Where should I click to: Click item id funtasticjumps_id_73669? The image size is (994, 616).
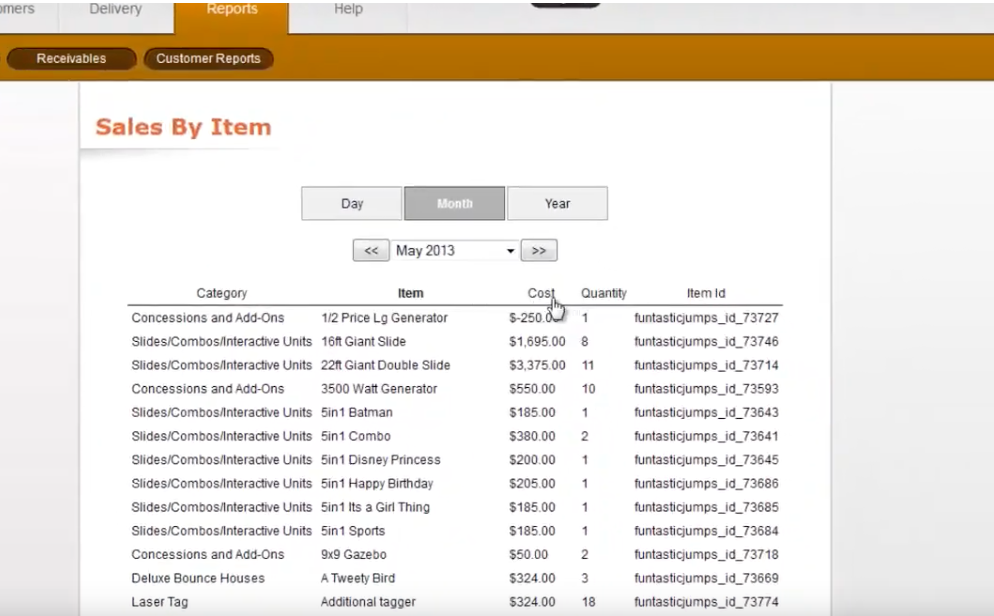pos(706,578)
